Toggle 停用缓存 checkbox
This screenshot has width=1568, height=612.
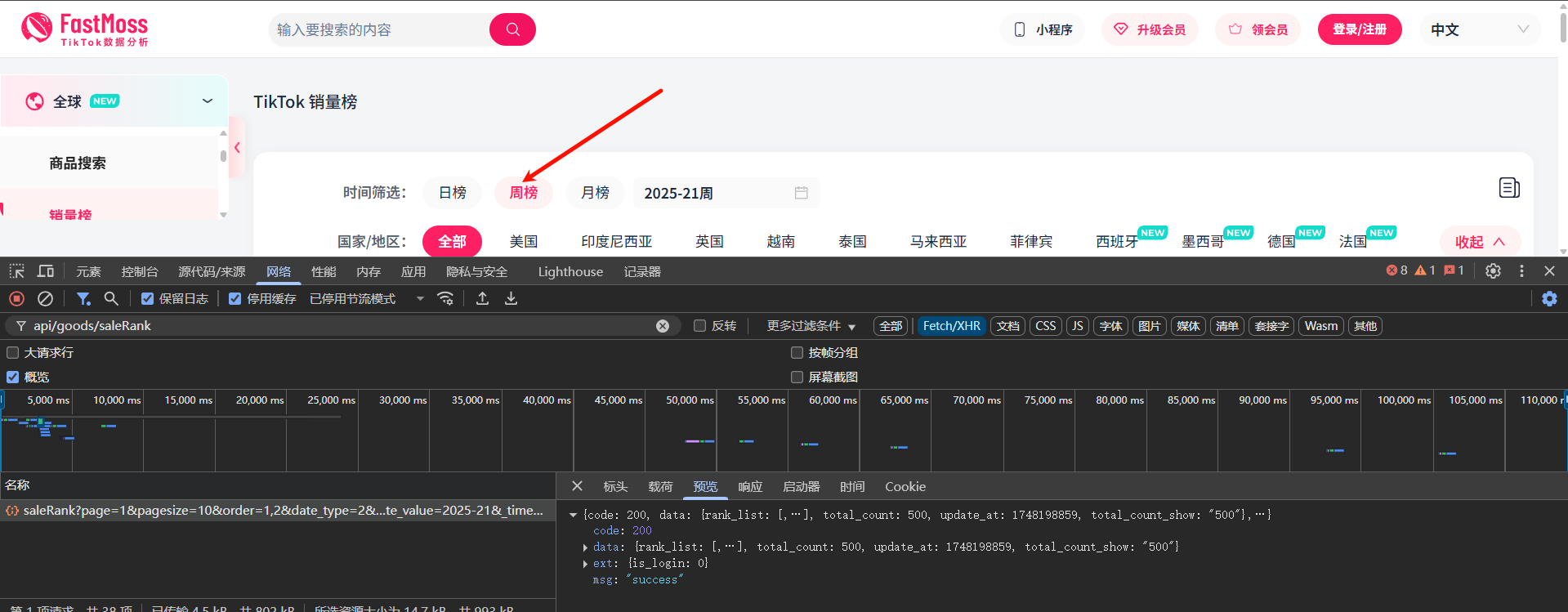[235, 299]
